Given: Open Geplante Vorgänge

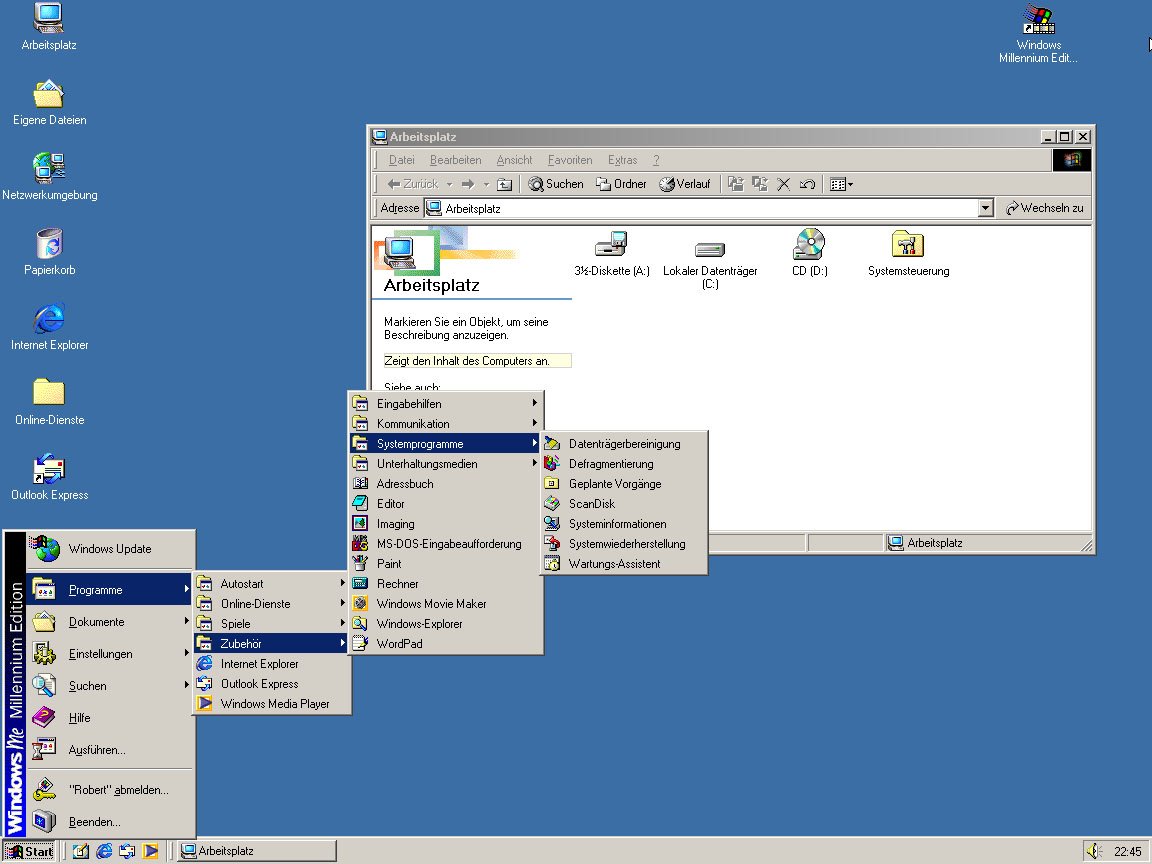Looking at the screenshot, I should point(624,483).
